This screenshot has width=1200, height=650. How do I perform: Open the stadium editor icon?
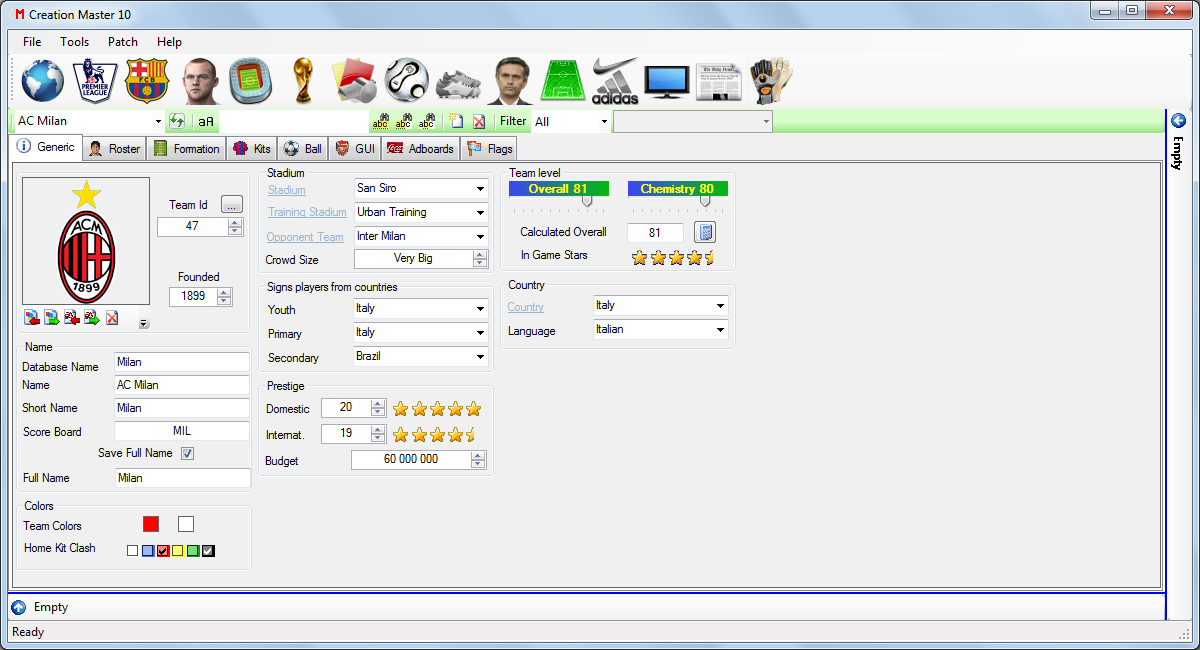[x=251, y=81]
